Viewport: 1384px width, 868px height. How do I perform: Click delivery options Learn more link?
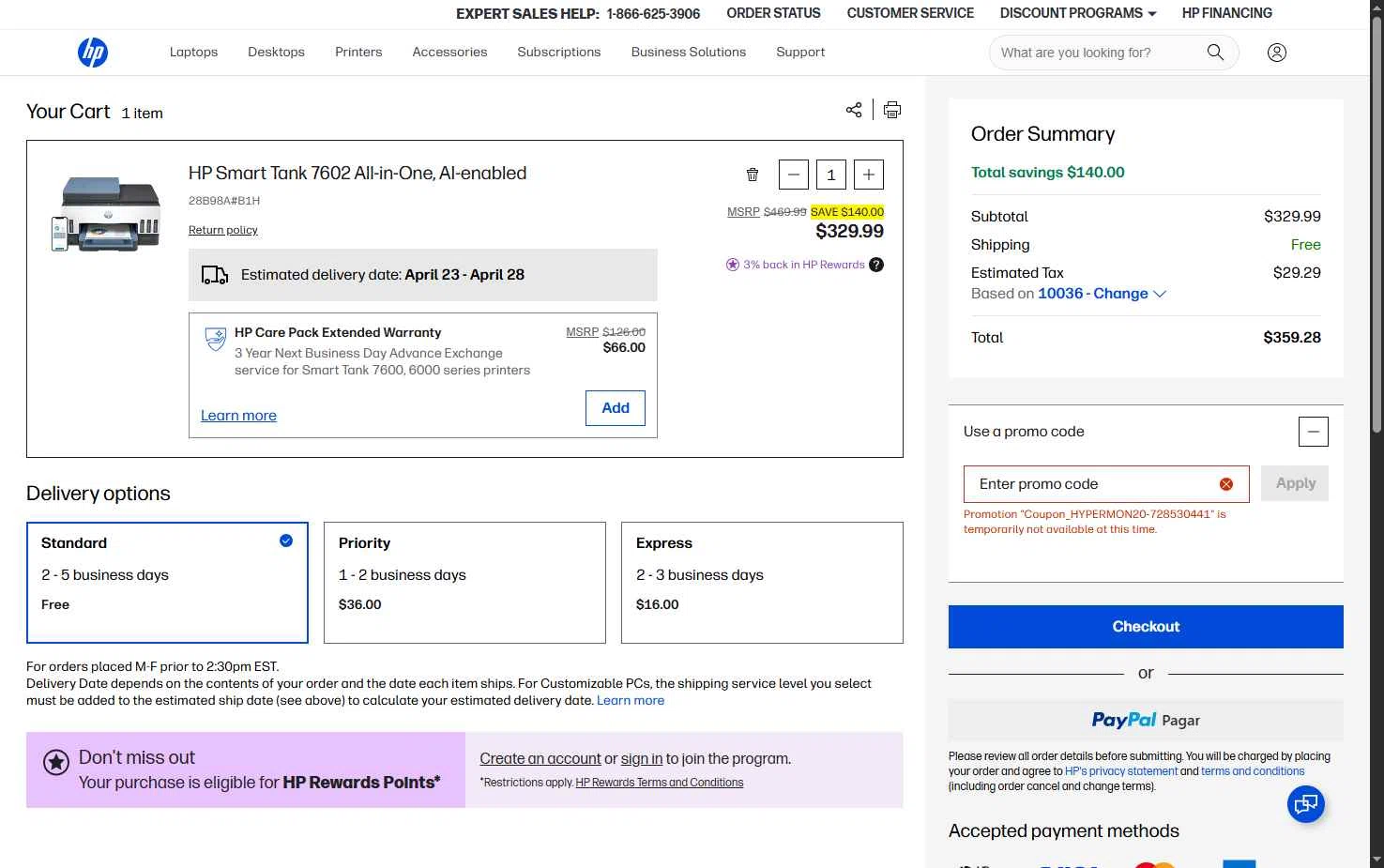coord(631,701)
